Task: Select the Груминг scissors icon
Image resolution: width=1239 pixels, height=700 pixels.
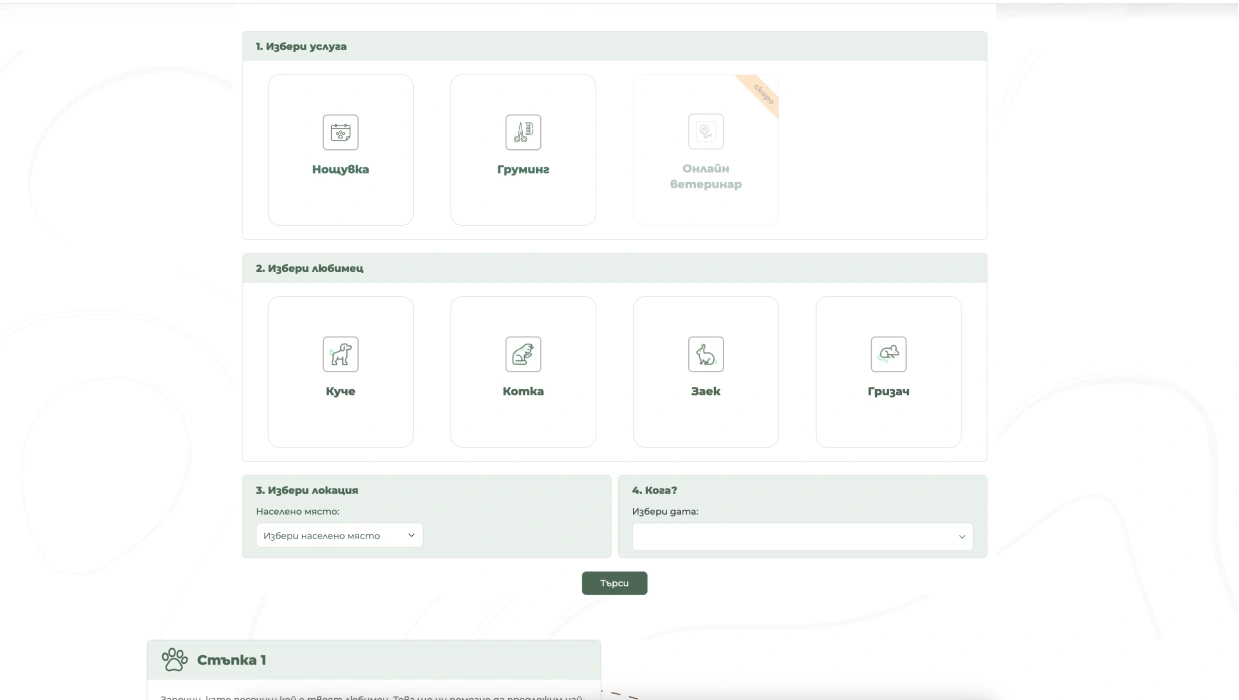Action: (523, 132)
